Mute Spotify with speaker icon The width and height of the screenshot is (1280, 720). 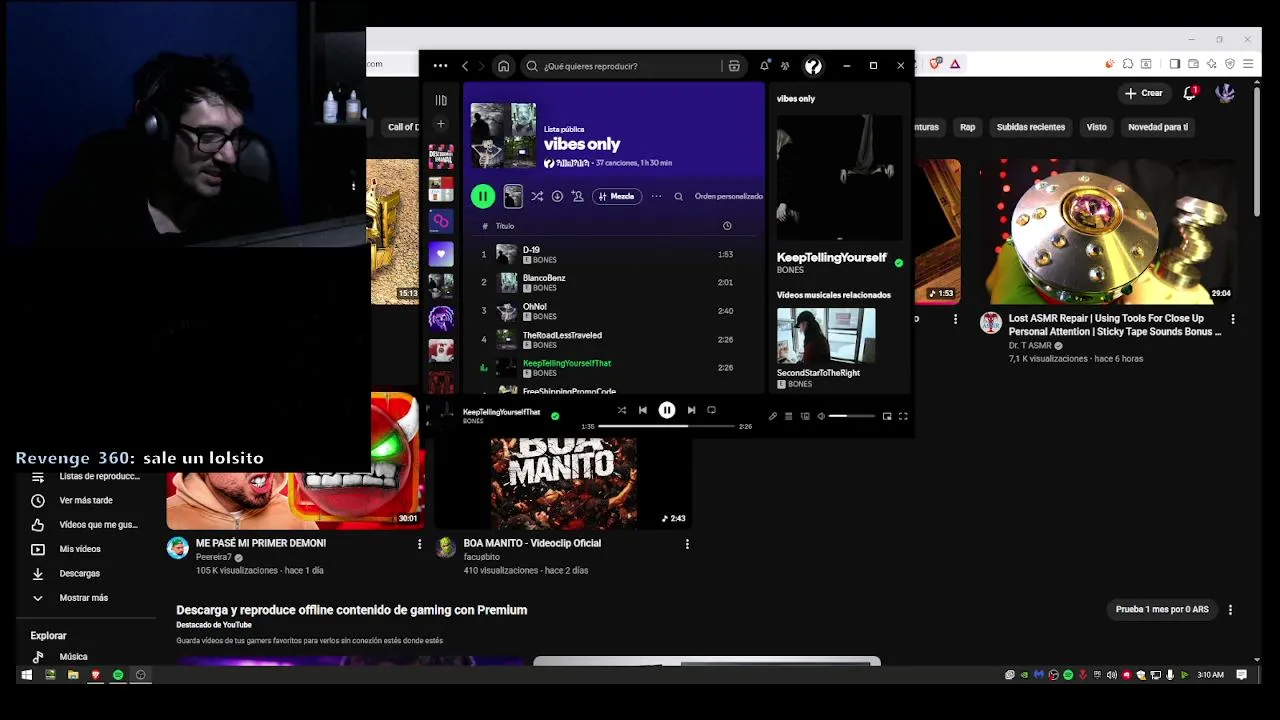[x=821, y=416]
